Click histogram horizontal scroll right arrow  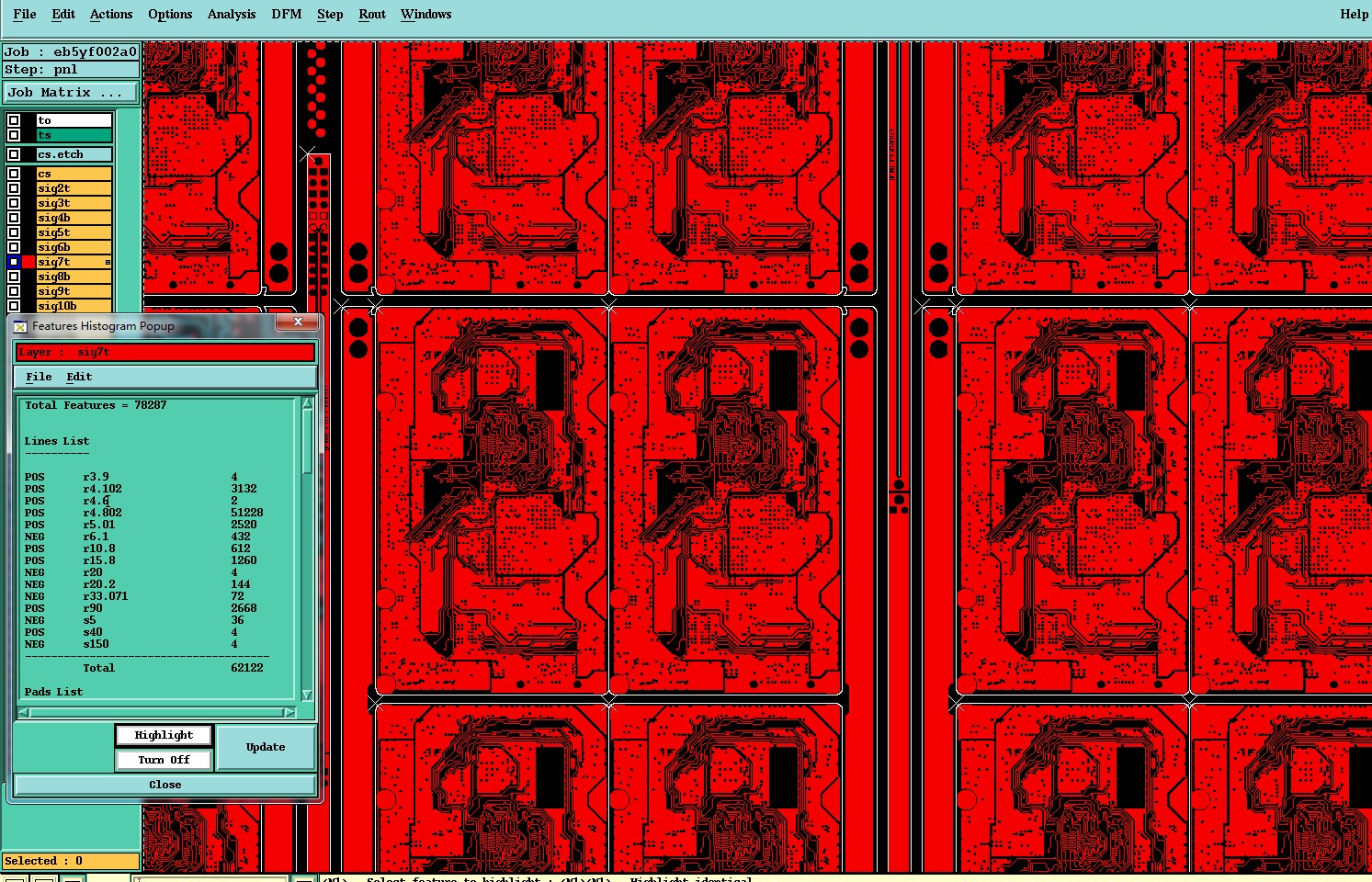click(x=290, y=712)
